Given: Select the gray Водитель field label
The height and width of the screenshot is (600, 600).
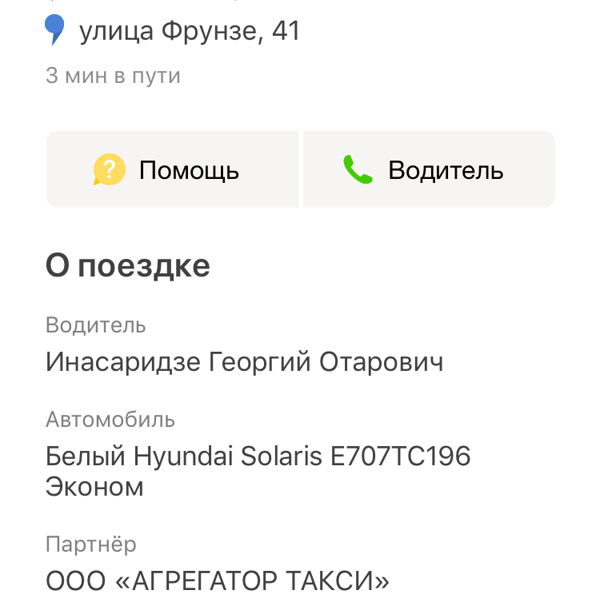Looking at the screenshot, I should click(96, 326).
